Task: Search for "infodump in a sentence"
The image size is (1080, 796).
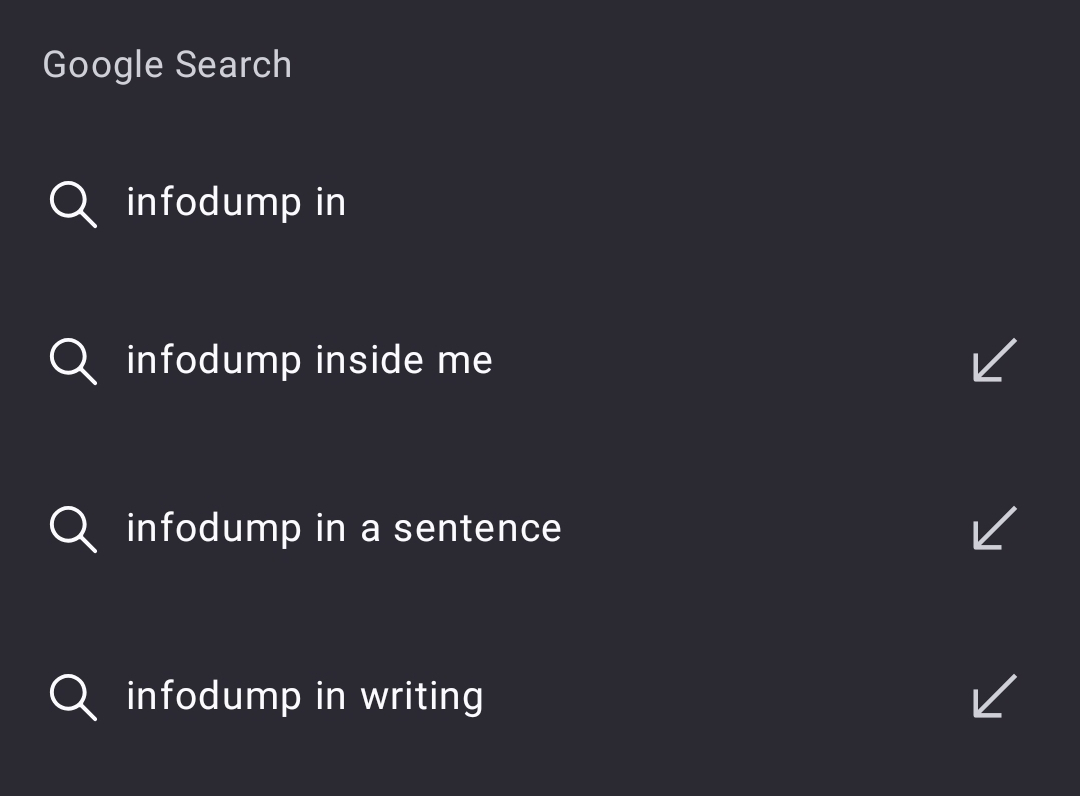Action: [x=344, y=528]
